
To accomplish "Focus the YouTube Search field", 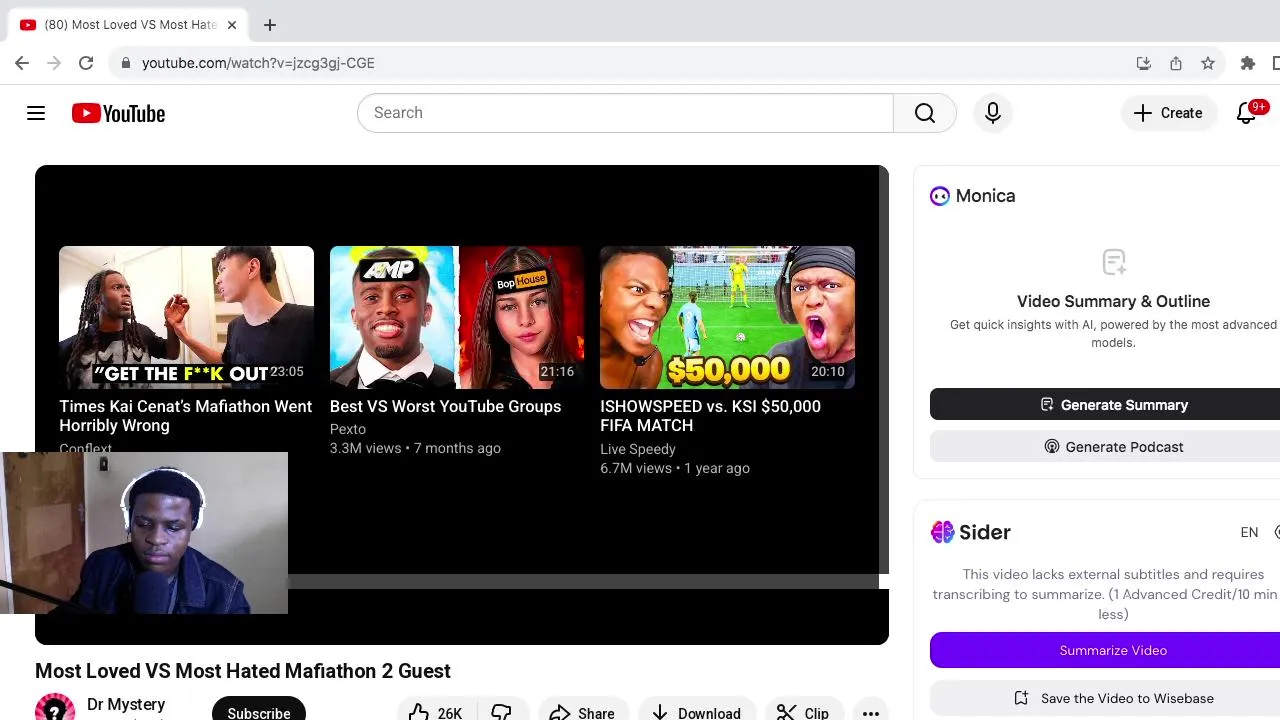I will pos(625,113).
